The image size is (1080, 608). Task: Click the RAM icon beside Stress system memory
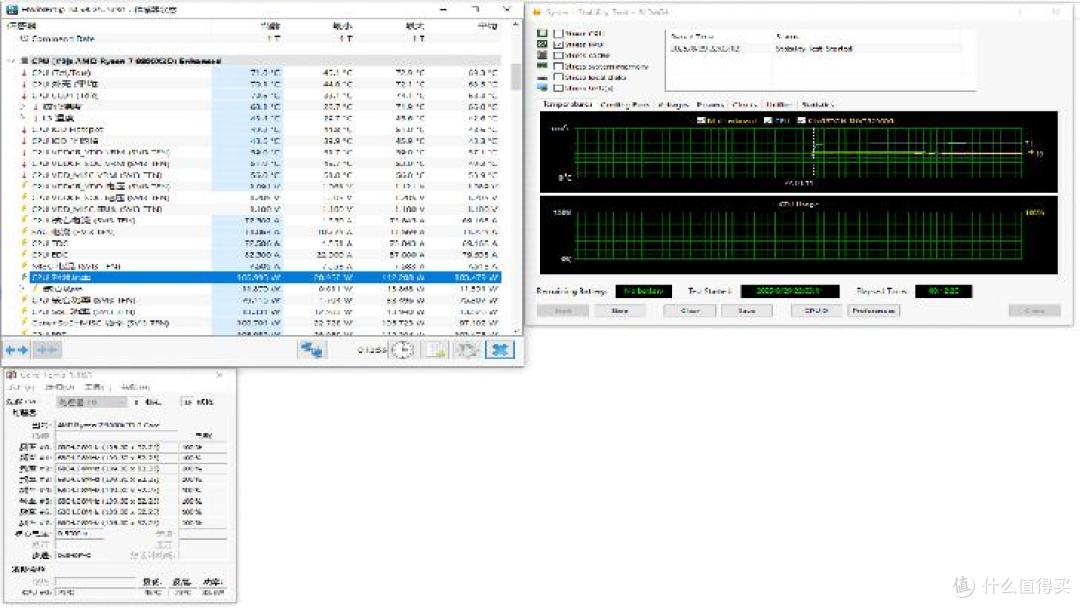pyautogui.click(x=542, y=66)
